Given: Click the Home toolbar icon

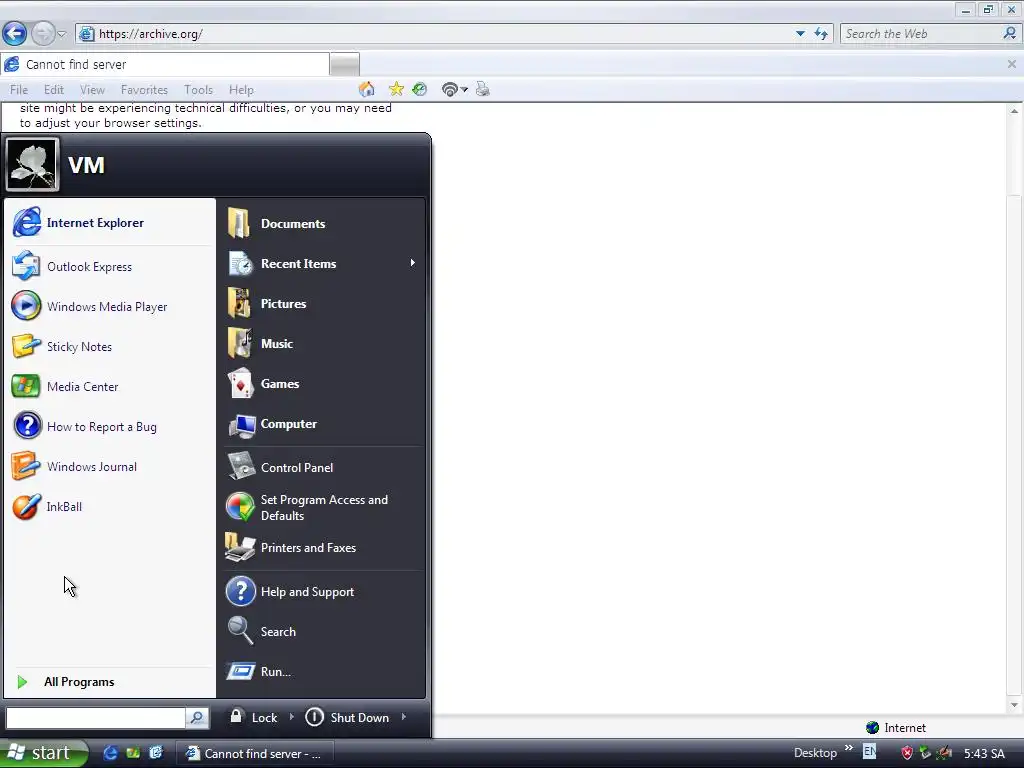Looking at the screenshot, I should point(367,89).
